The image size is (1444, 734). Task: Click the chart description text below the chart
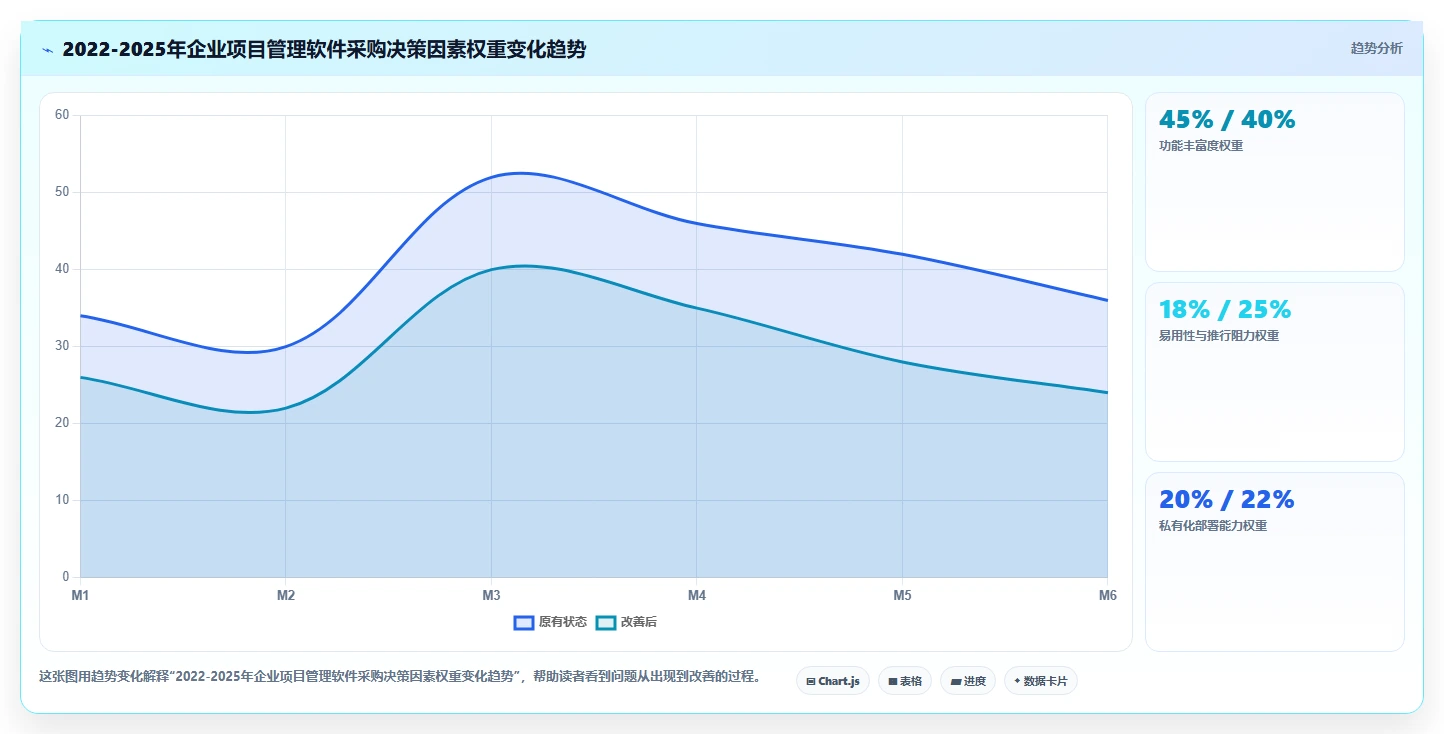(400, 677)
